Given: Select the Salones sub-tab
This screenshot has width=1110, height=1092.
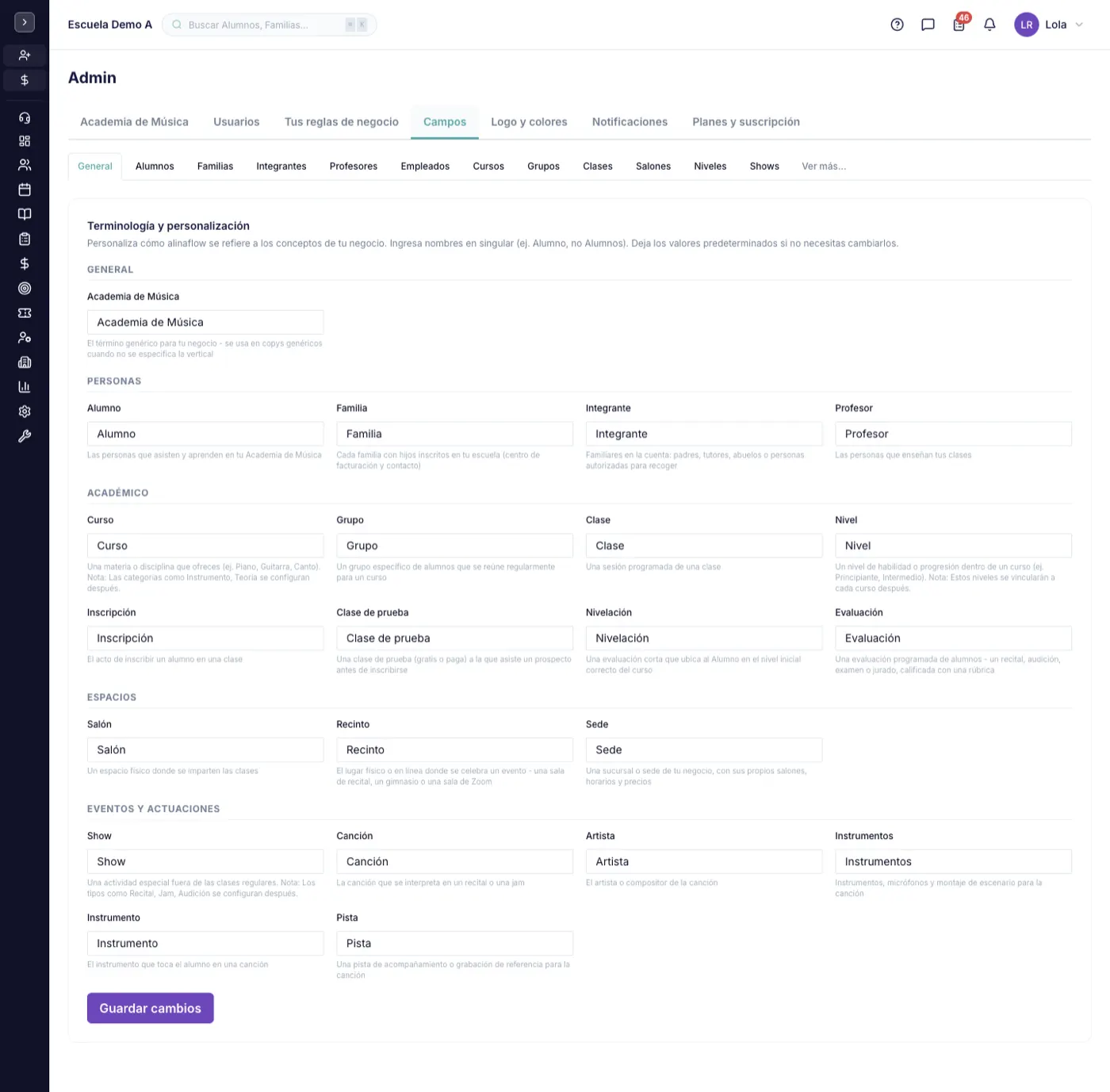Looking at the screenshot, I should (653, 167).
